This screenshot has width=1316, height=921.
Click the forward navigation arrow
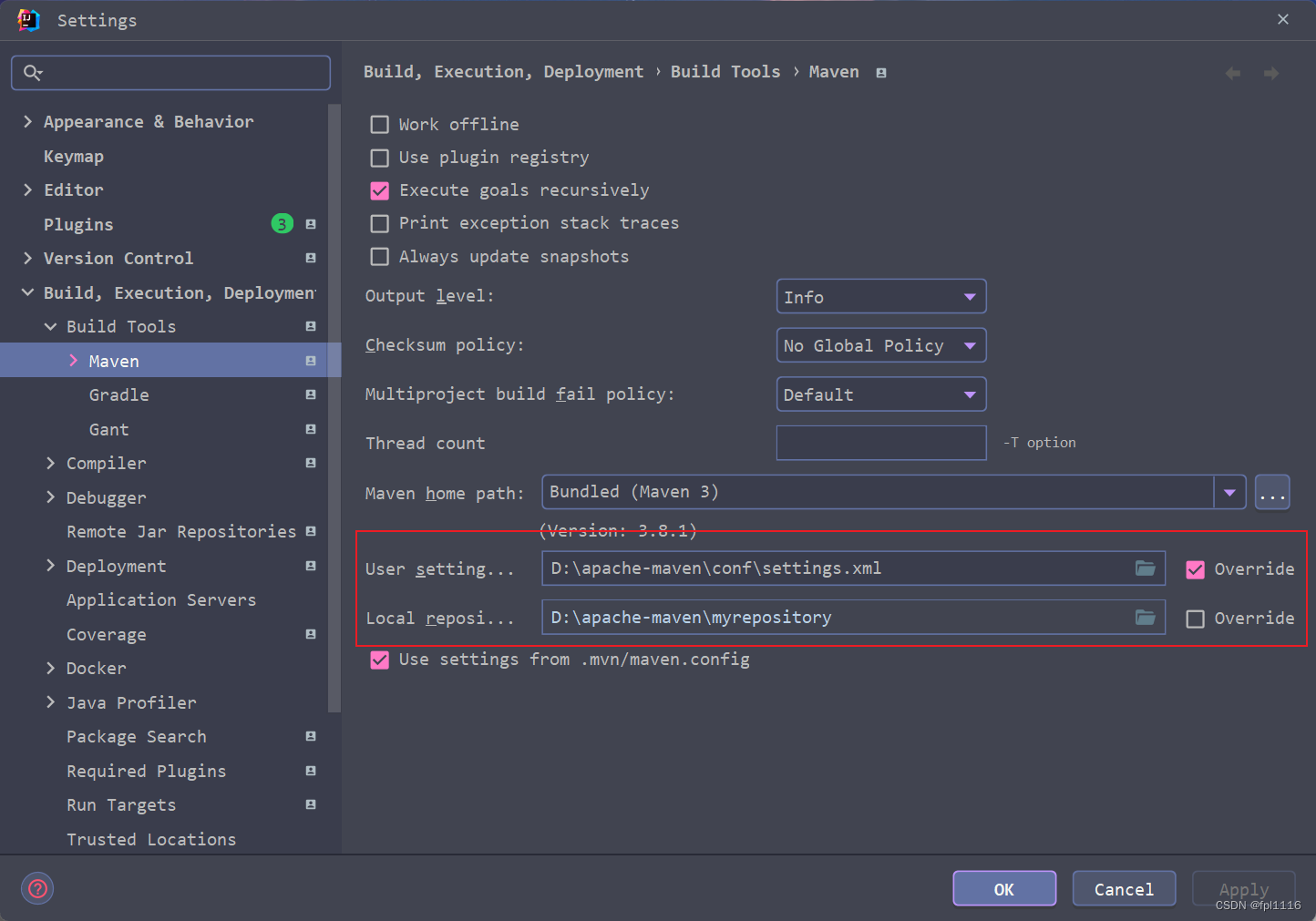coord(1271,73)
